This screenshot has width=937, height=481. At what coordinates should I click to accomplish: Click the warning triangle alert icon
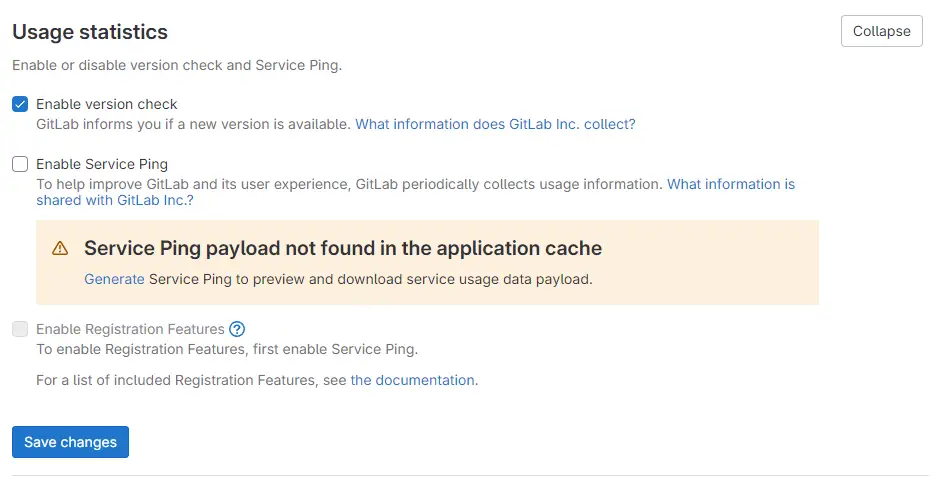(x=60, y=248)
